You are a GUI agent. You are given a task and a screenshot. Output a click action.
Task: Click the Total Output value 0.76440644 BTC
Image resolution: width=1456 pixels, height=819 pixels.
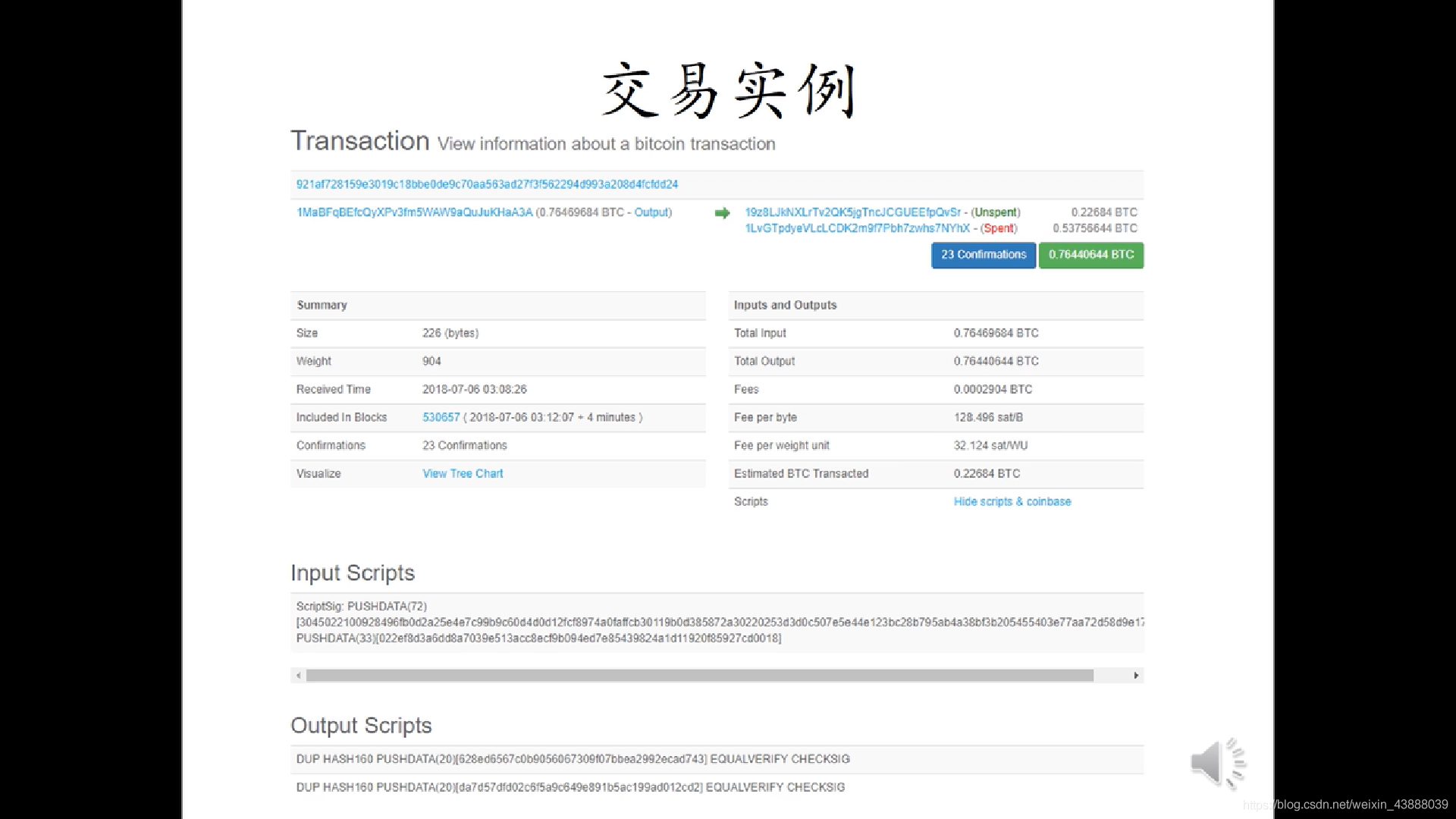tap(996, 361)
